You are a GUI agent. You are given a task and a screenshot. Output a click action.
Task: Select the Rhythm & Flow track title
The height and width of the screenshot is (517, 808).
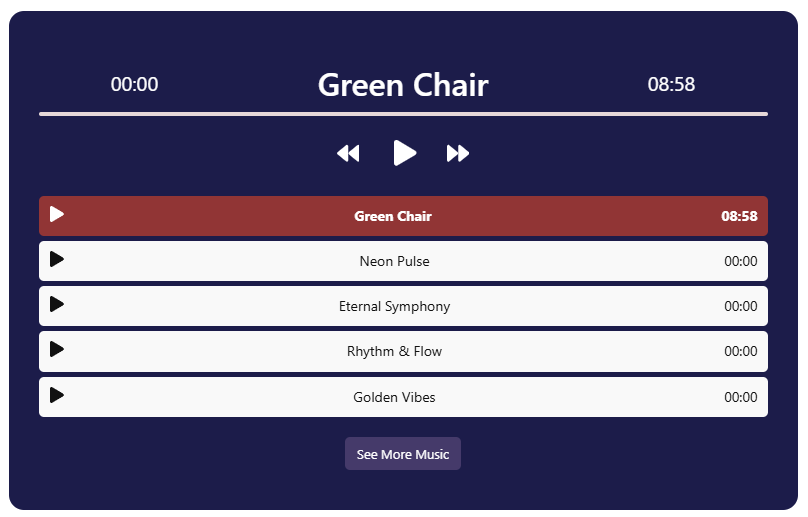click(x=394, y=351)
